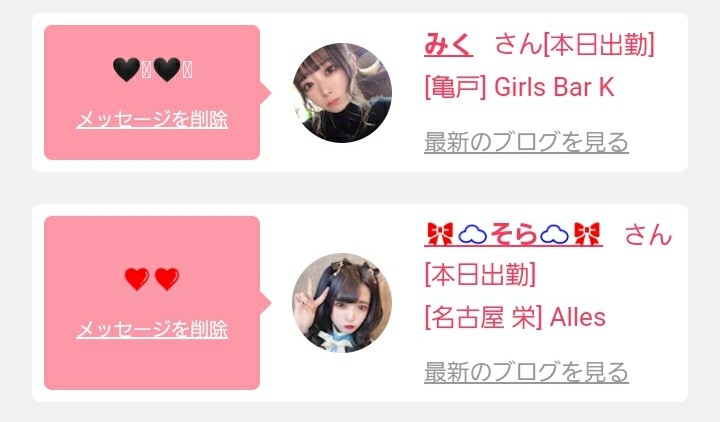Open みく's profile name link

(448, 45)
